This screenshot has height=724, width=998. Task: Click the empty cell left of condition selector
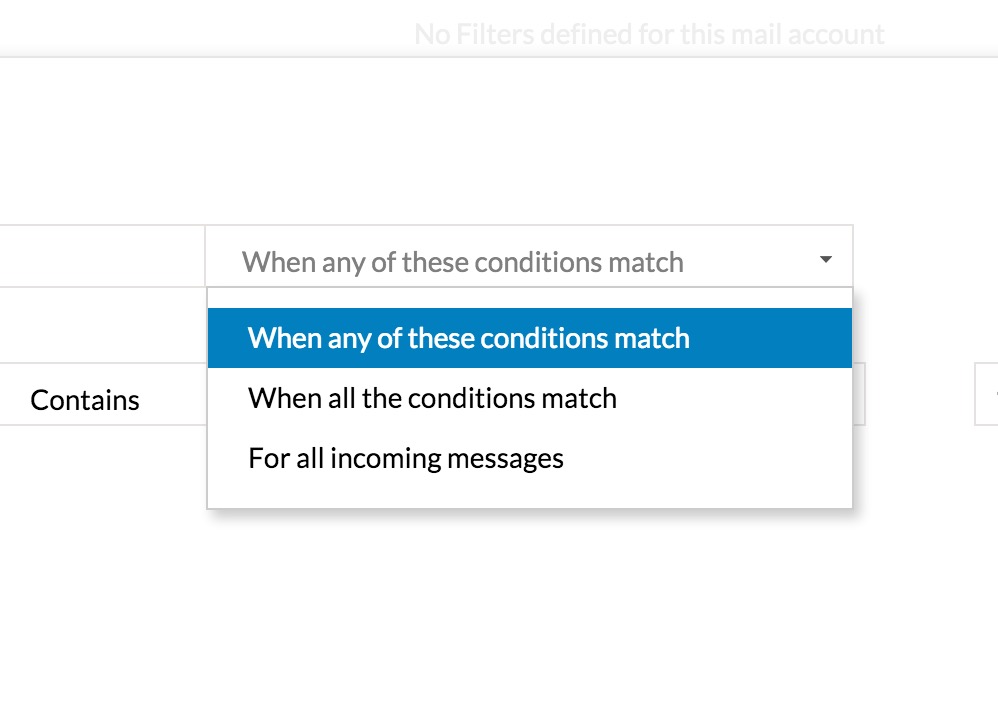coord(102,256)
